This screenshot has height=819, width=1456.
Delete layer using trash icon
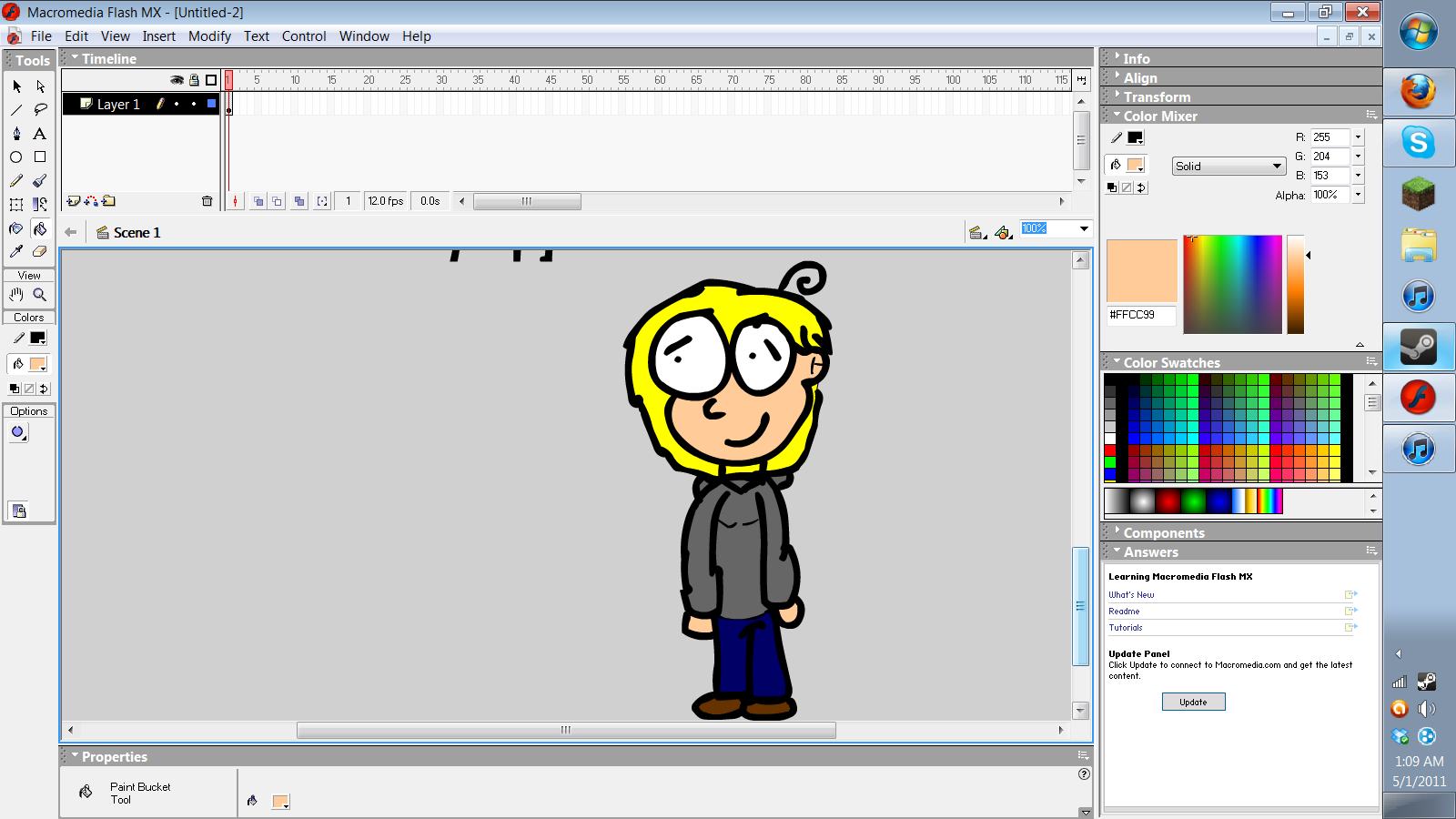coord(207,201)
